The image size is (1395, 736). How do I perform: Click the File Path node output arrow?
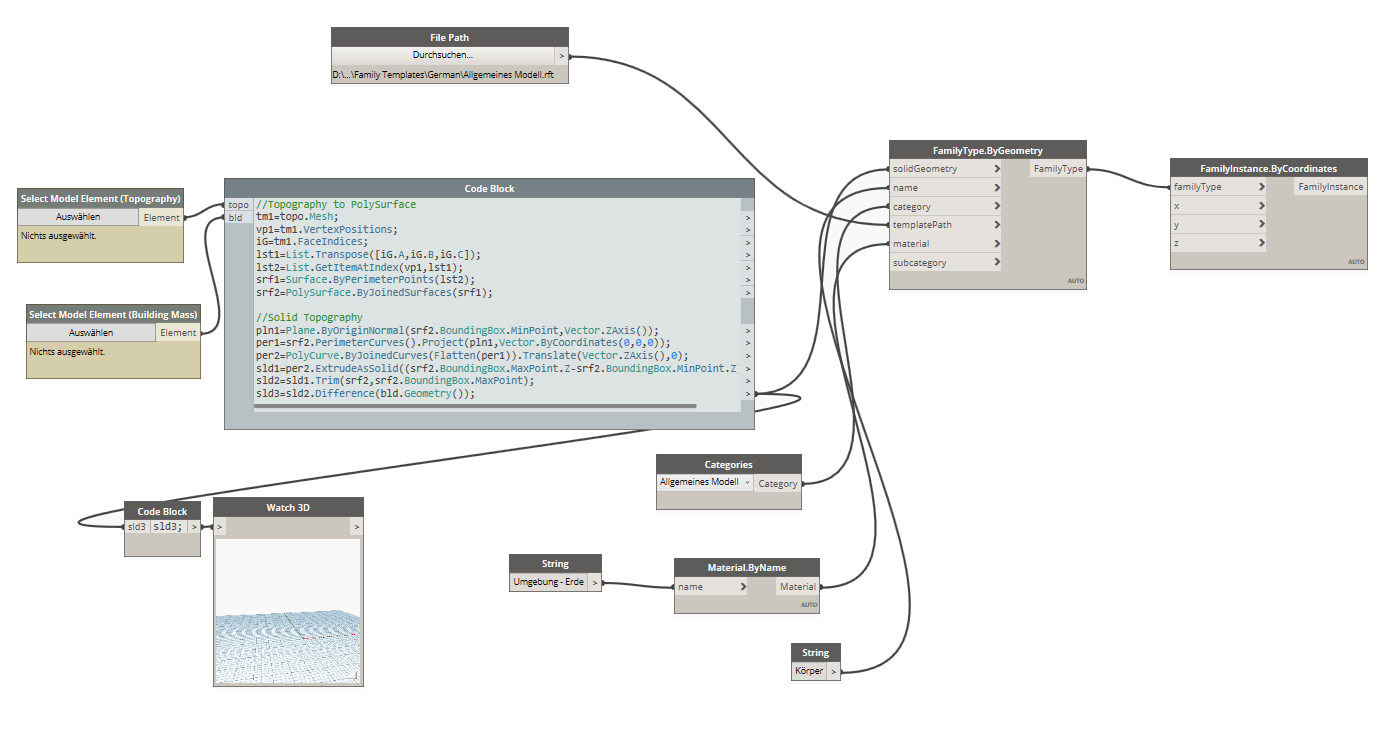point(561,56)
